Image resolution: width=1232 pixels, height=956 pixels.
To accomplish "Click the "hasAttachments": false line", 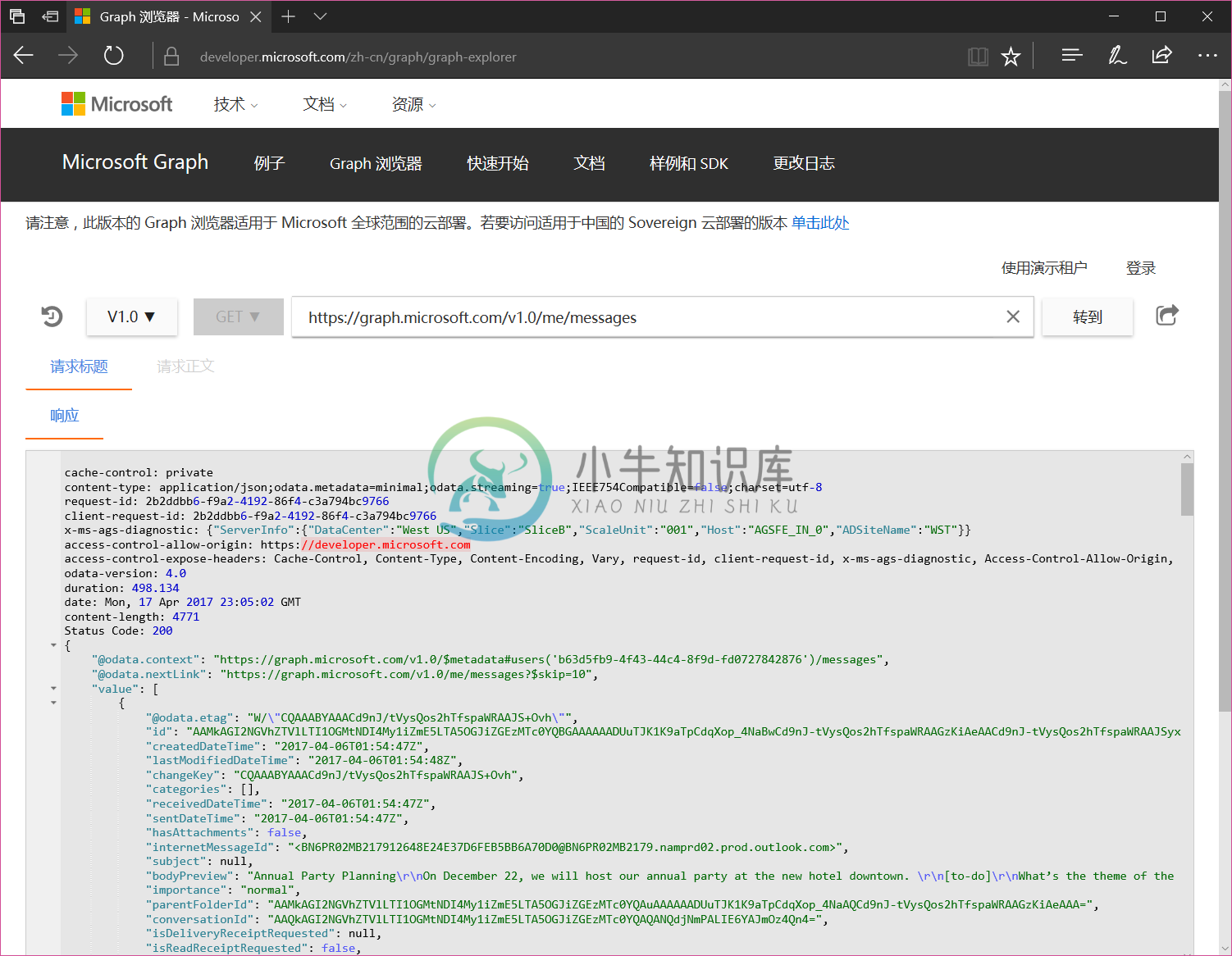I will (226, 833).
